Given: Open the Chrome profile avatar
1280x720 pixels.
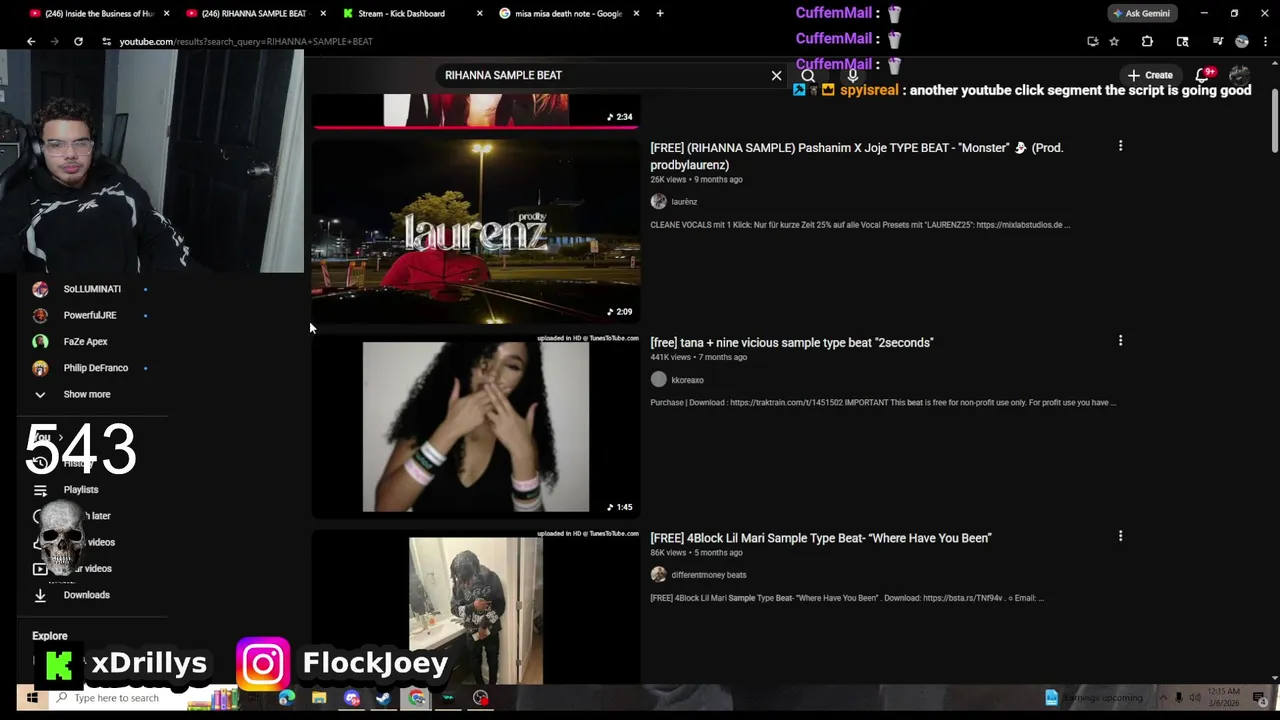Looking at the screenshot, I should pyautogui.click(x=1242, y=41).
